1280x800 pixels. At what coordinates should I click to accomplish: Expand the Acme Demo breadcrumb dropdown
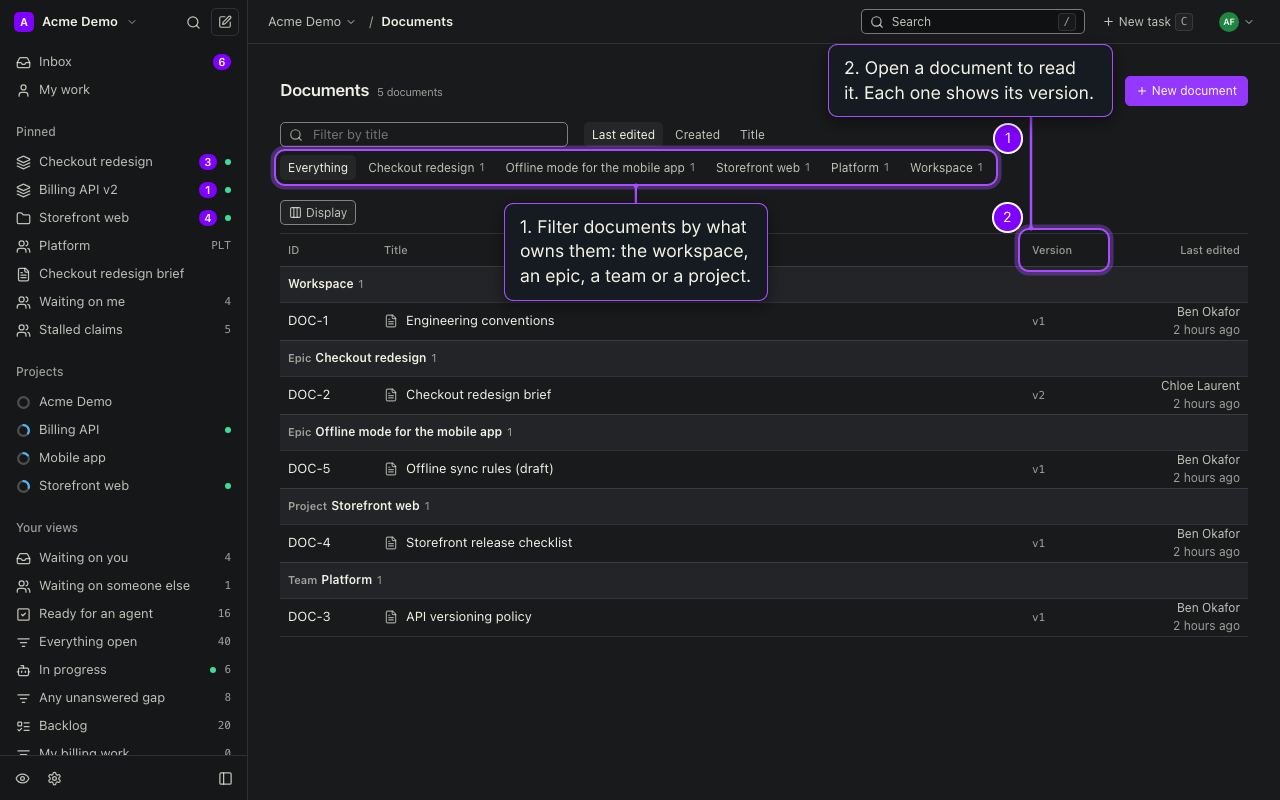coord(311,22)
